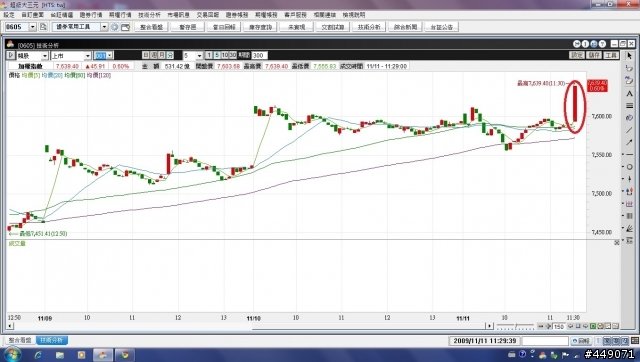The width and height of the screenshot is (640, 362).
Task: Click the 暫存區 toolbar button
Action: point(188,27)
